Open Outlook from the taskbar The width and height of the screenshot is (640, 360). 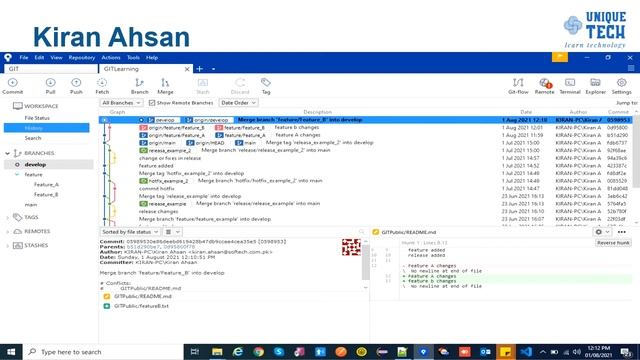point(485,351)
